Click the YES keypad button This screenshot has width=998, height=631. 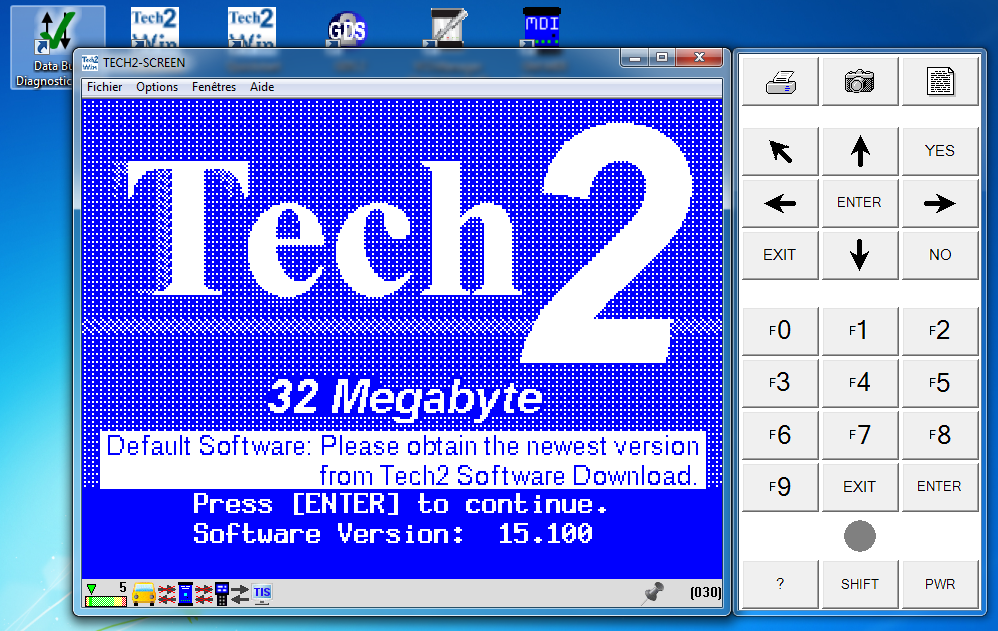(x=940, y=152)
